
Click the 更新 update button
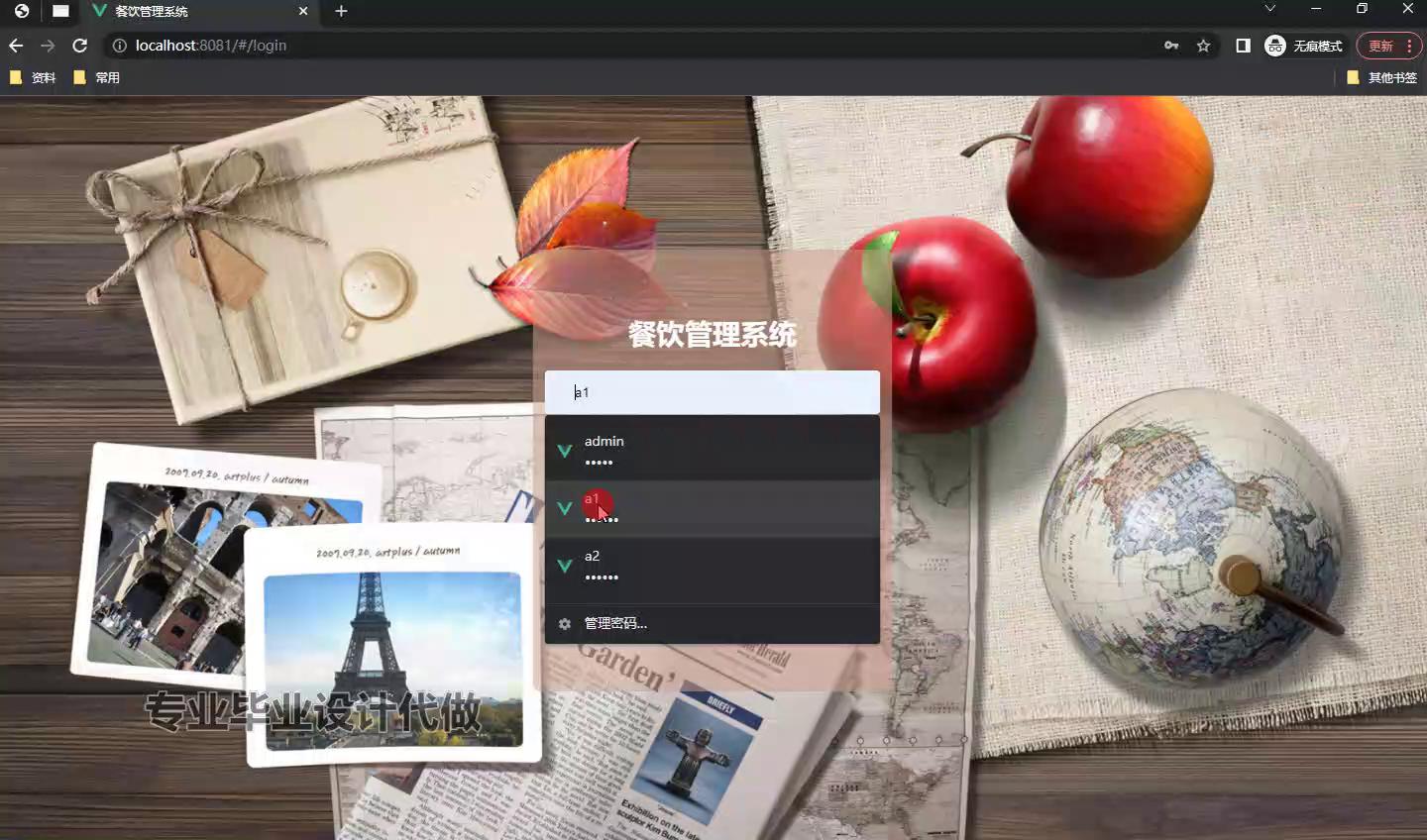click(1388, 46)
